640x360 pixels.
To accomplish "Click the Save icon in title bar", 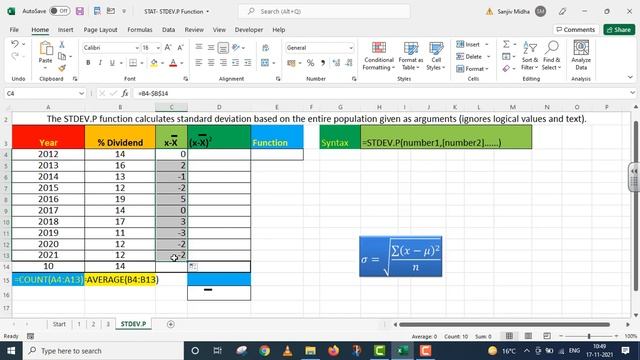I will [x=80, y=11].
